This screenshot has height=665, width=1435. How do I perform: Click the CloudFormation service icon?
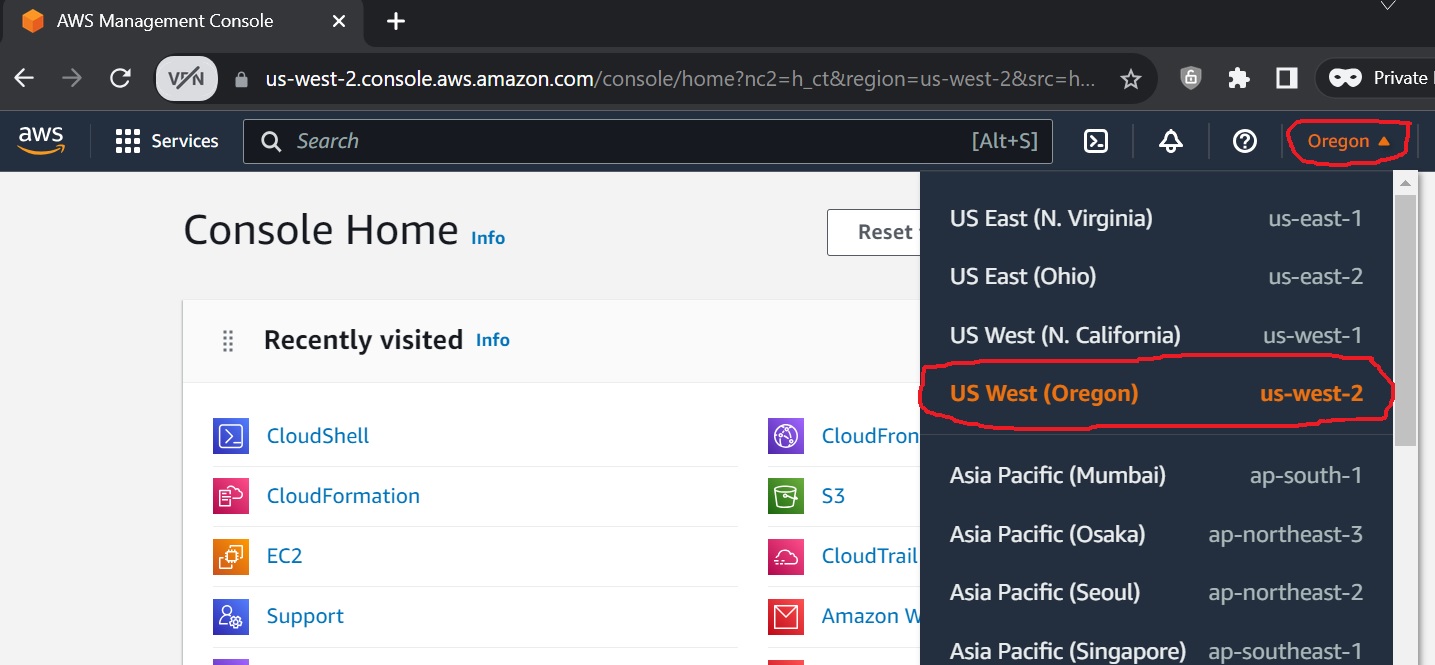pyautogui.click(x=231, y=496)
